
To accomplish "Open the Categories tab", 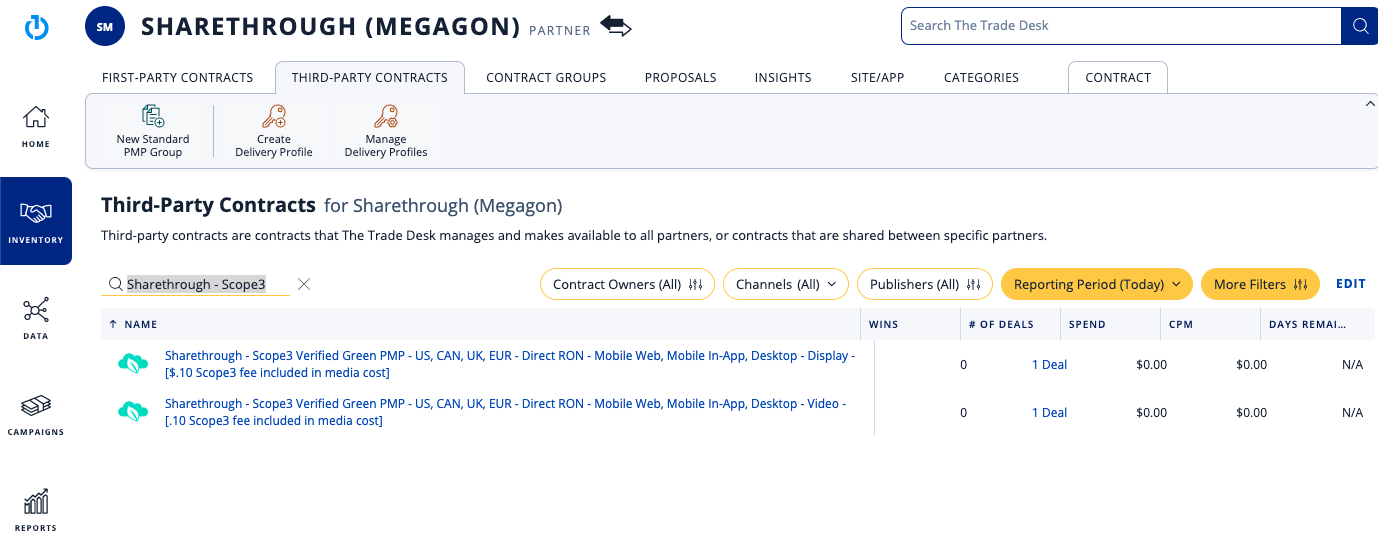I will click(x=981, y=77).
